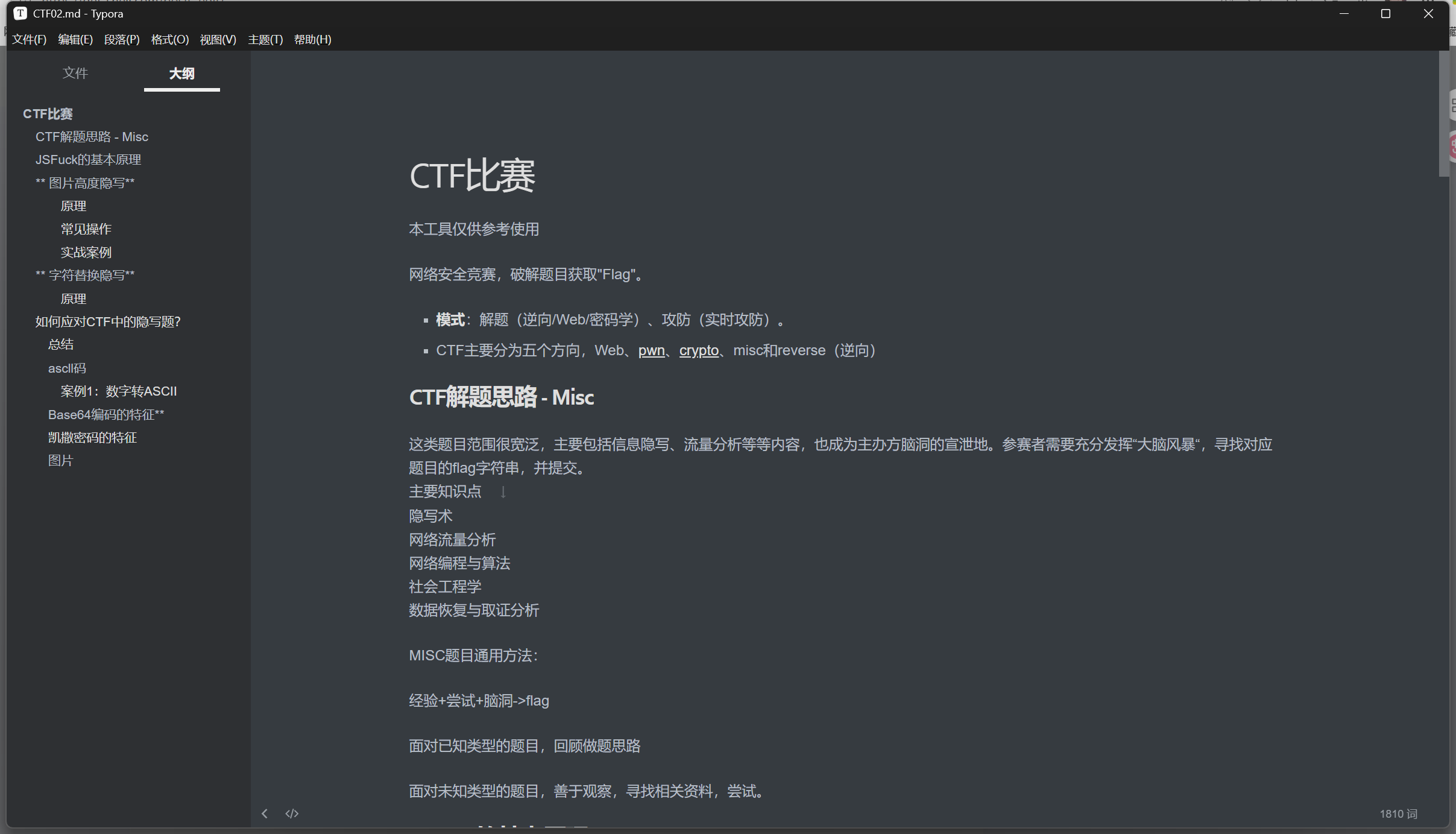
Task: Go to 图片高度隐写 outline heading
Action: click(85, 183)
